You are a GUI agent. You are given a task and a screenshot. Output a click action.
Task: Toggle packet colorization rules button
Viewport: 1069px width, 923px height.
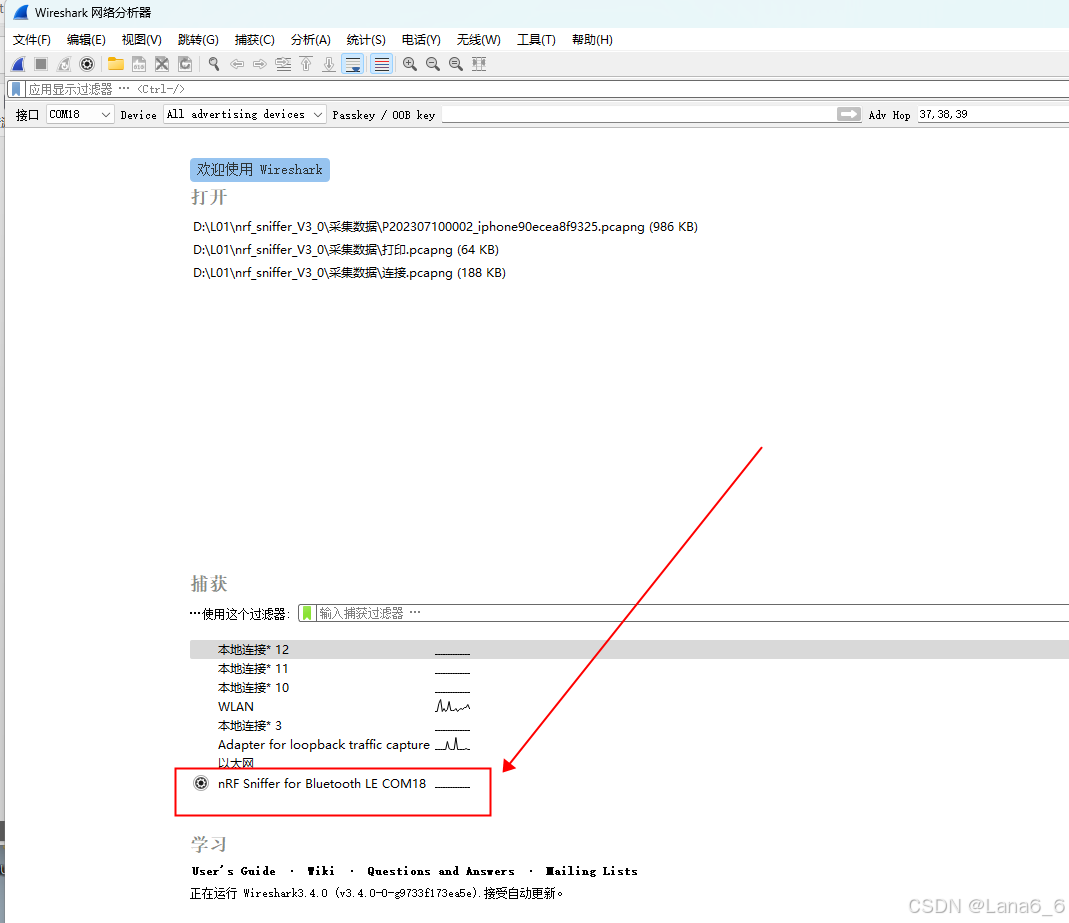click(x=382, y=64)
